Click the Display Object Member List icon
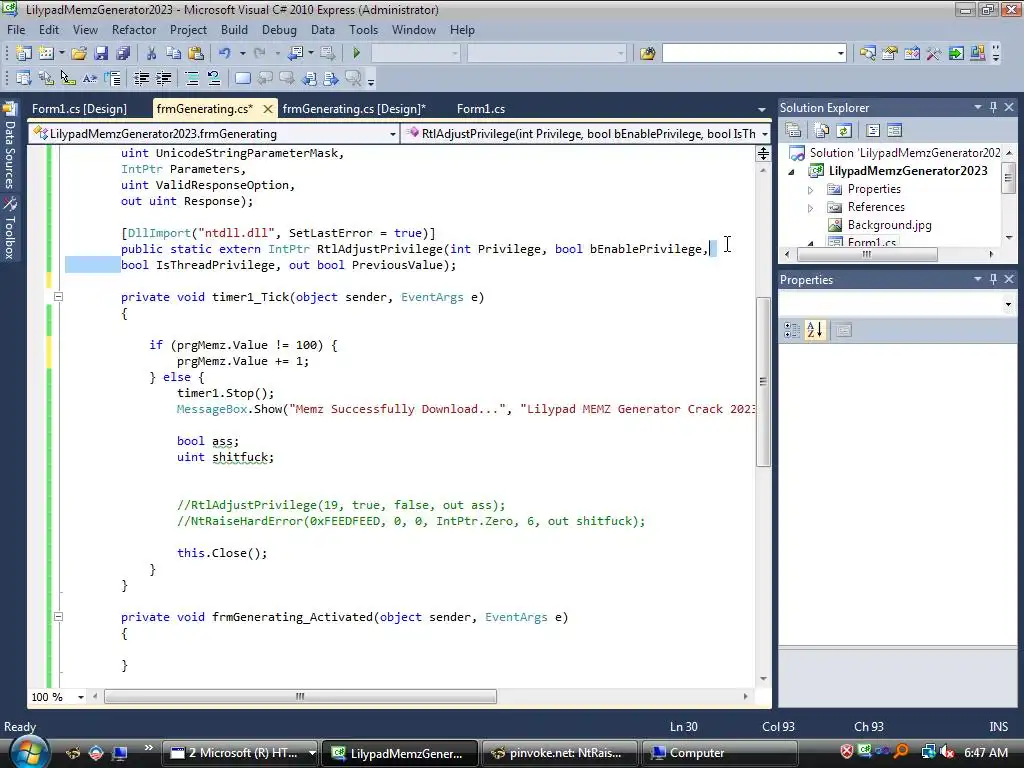 pyautogui.click(x=24, y=78)
